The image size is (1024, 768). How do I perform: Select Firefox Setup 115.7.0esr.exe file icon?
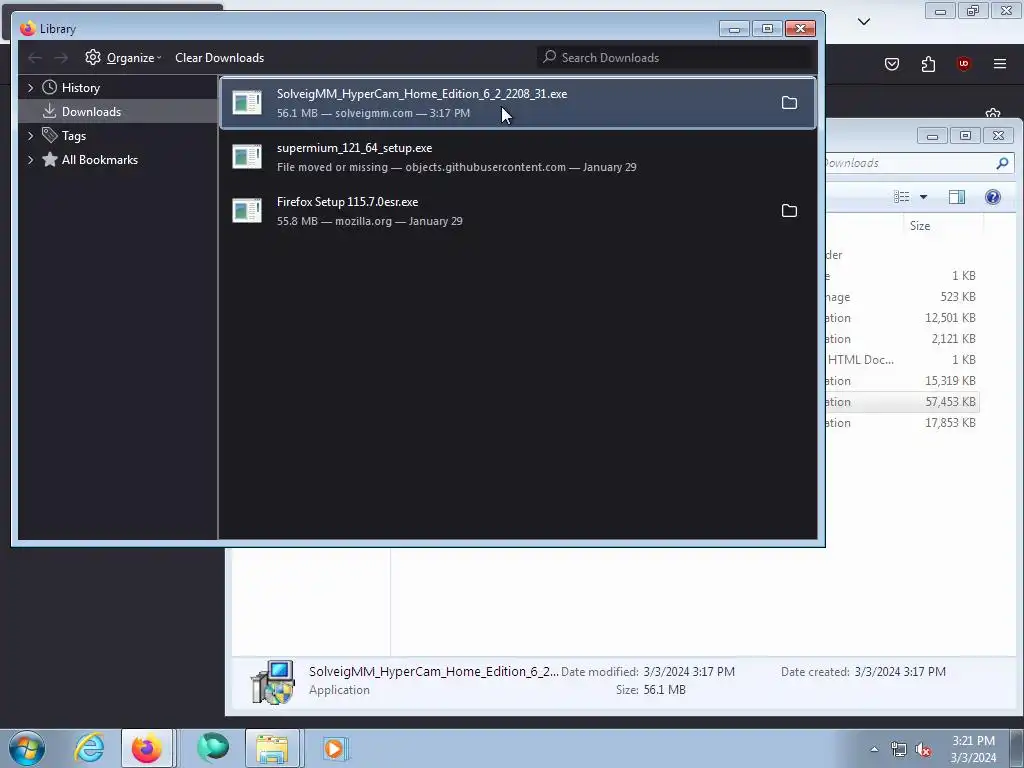pos(247,210)
